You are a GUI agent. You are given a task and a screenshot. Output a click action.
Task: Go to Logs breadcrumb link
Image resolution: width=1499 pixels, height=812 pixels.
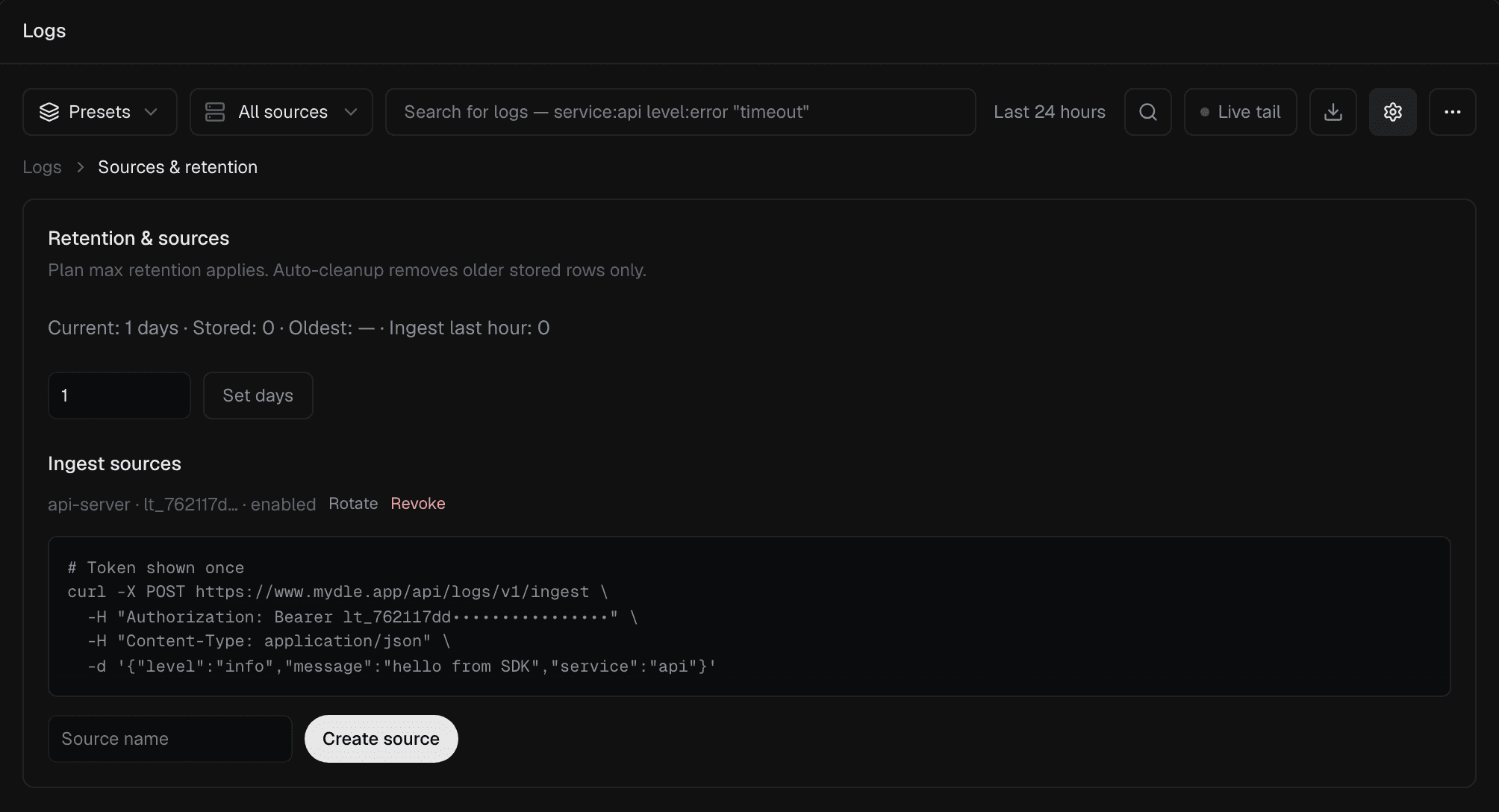[42, 167]
